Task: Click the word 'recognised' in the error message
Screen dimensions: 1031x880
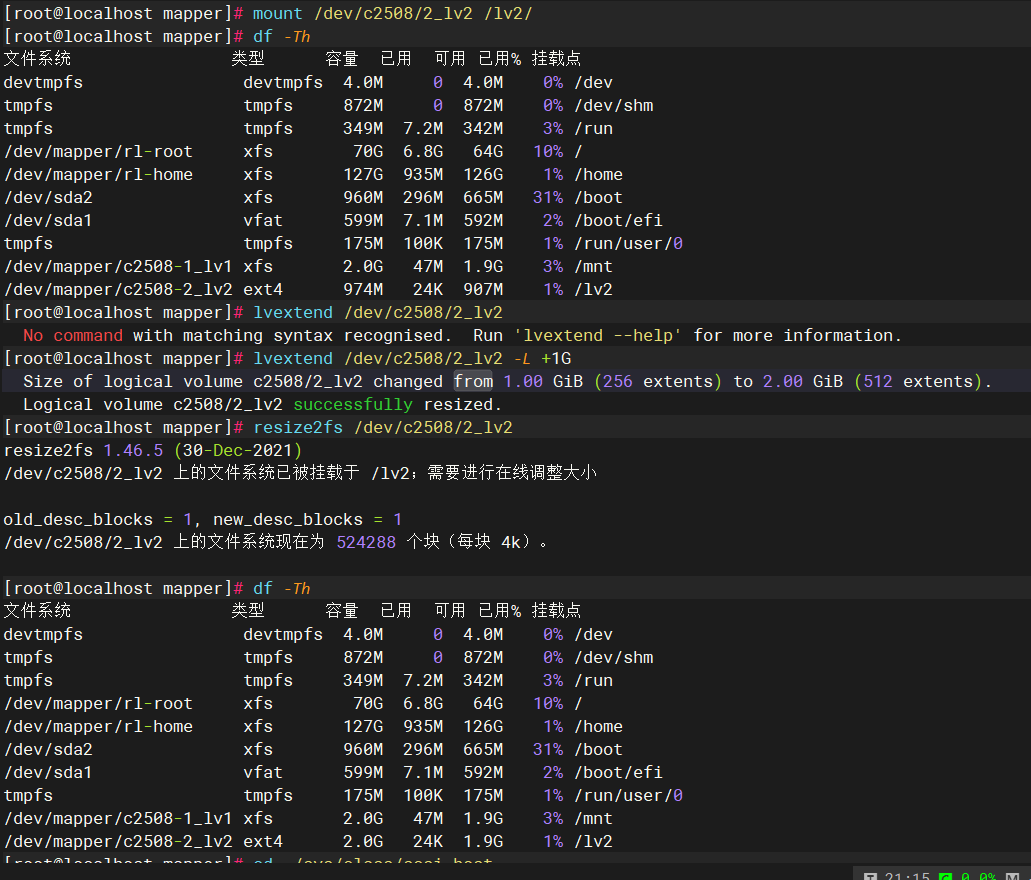Action: coord(393,335)
